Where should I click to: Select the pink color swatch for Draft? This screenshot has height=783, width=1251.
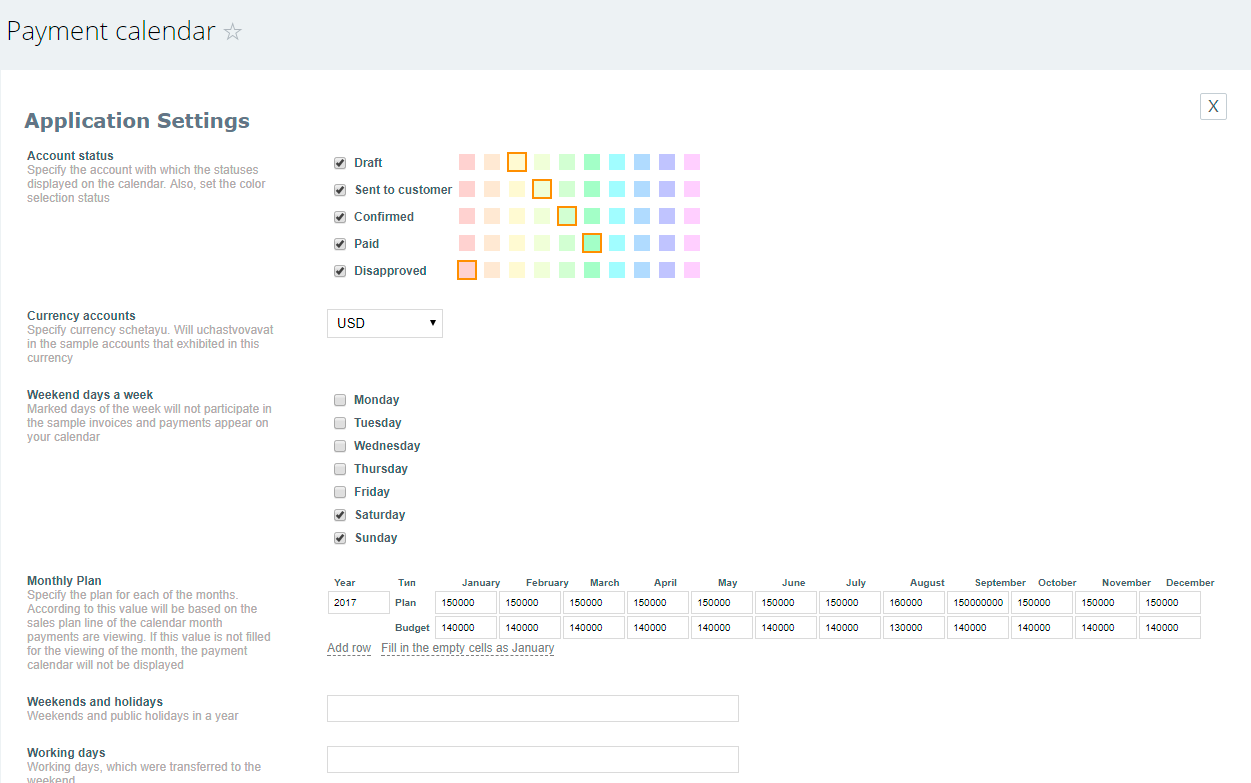pos(467,162)
